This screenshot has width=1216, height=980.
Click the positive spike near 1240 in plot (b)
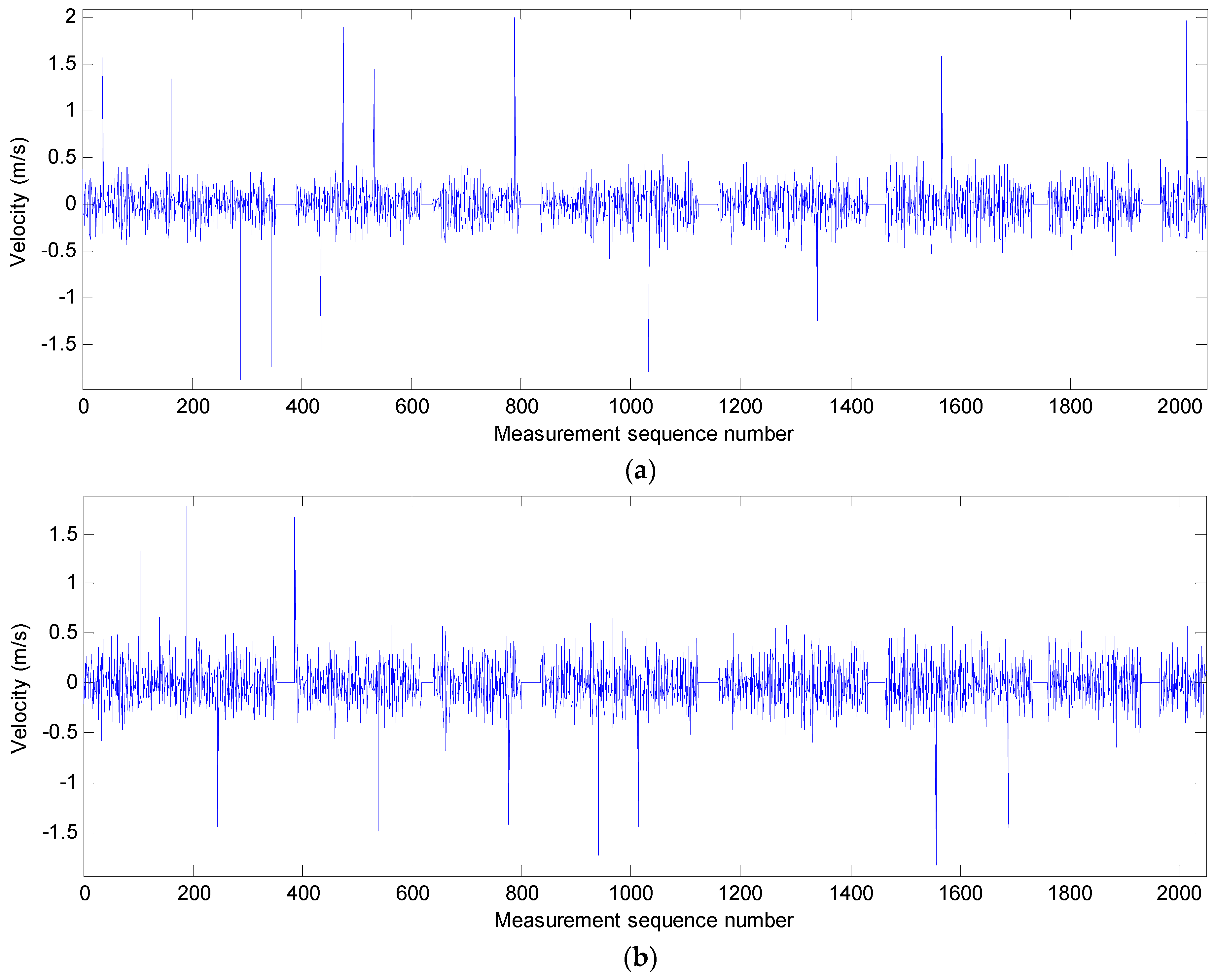761,564
